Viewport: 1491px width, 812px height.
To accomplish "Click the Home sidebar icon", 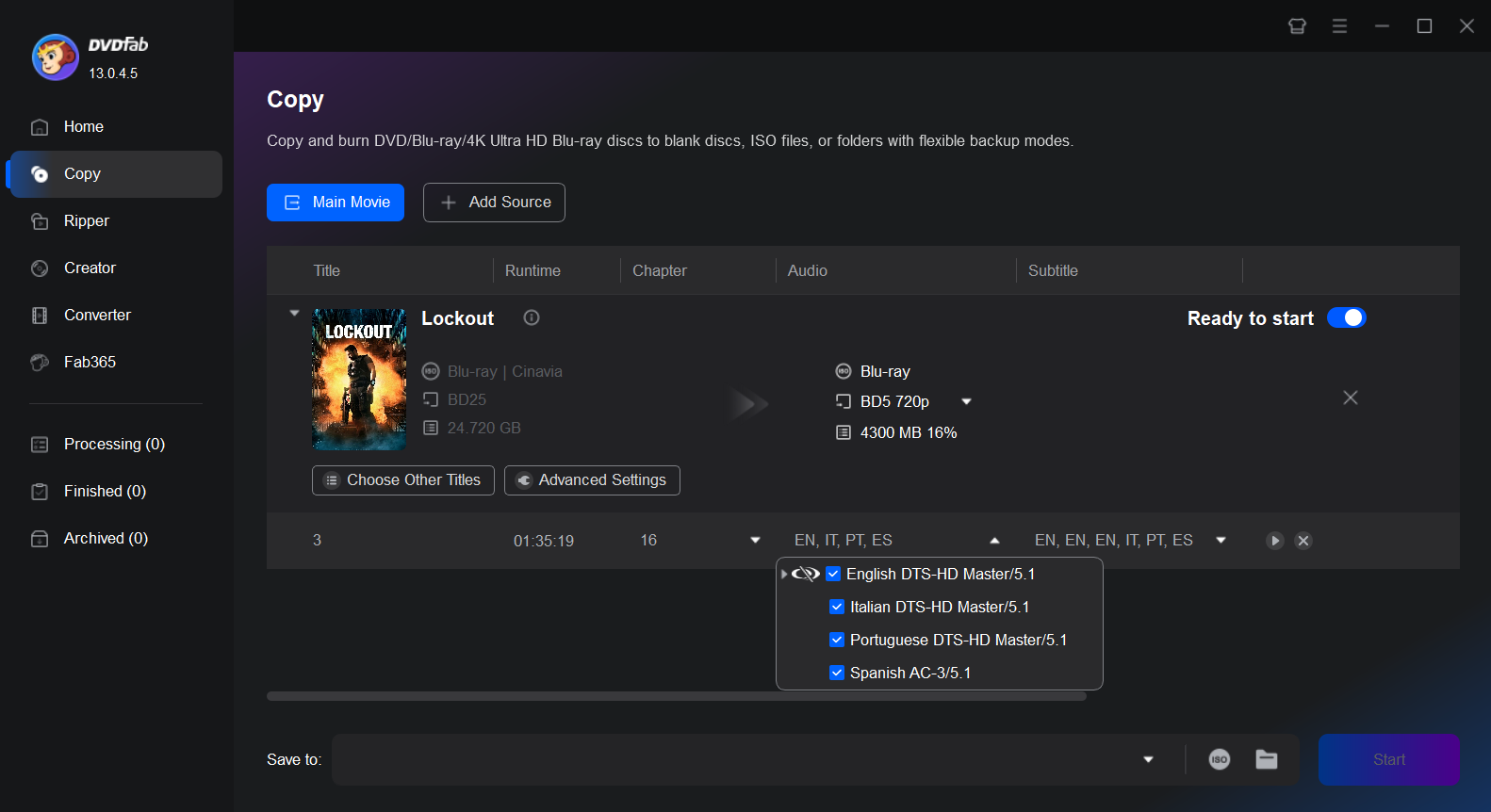I will tap(40, 127).
